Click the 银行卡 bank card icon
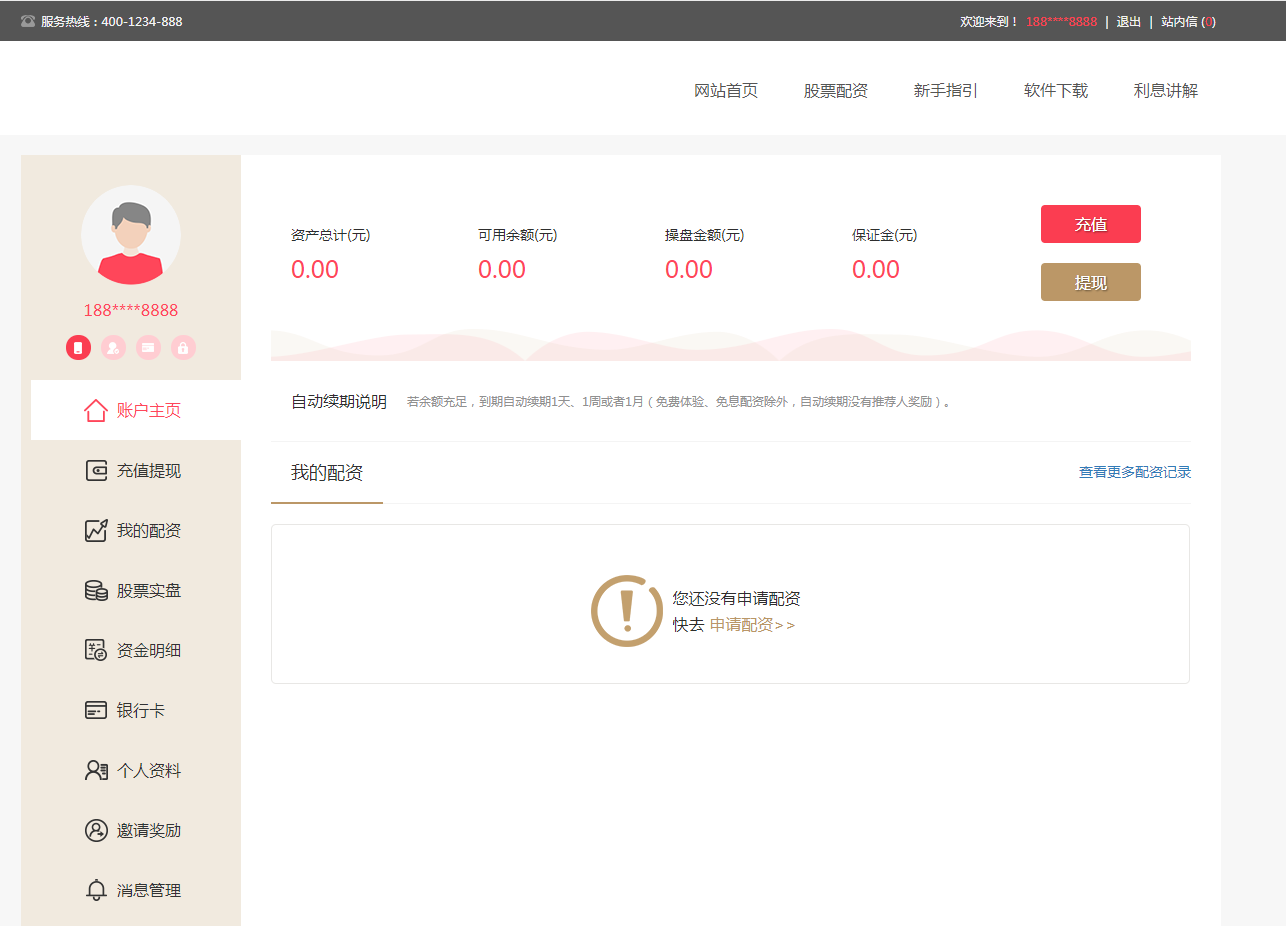The height and width of the screenshot is (926, 1286). coord(96,710)
